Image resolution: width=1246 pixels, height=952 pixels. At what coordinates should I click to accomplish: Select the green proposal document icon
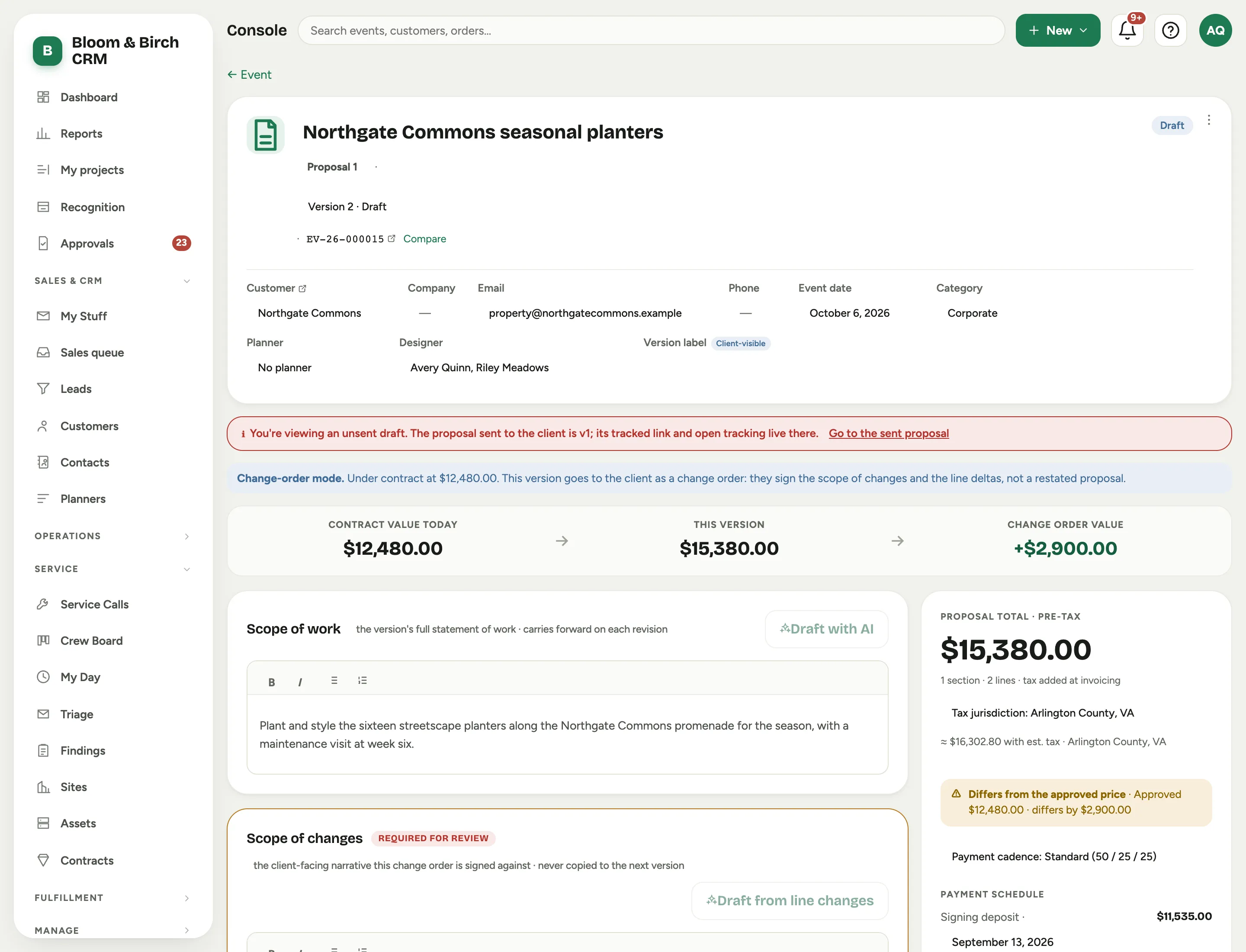pyautogui.click(x=265, y=135)
